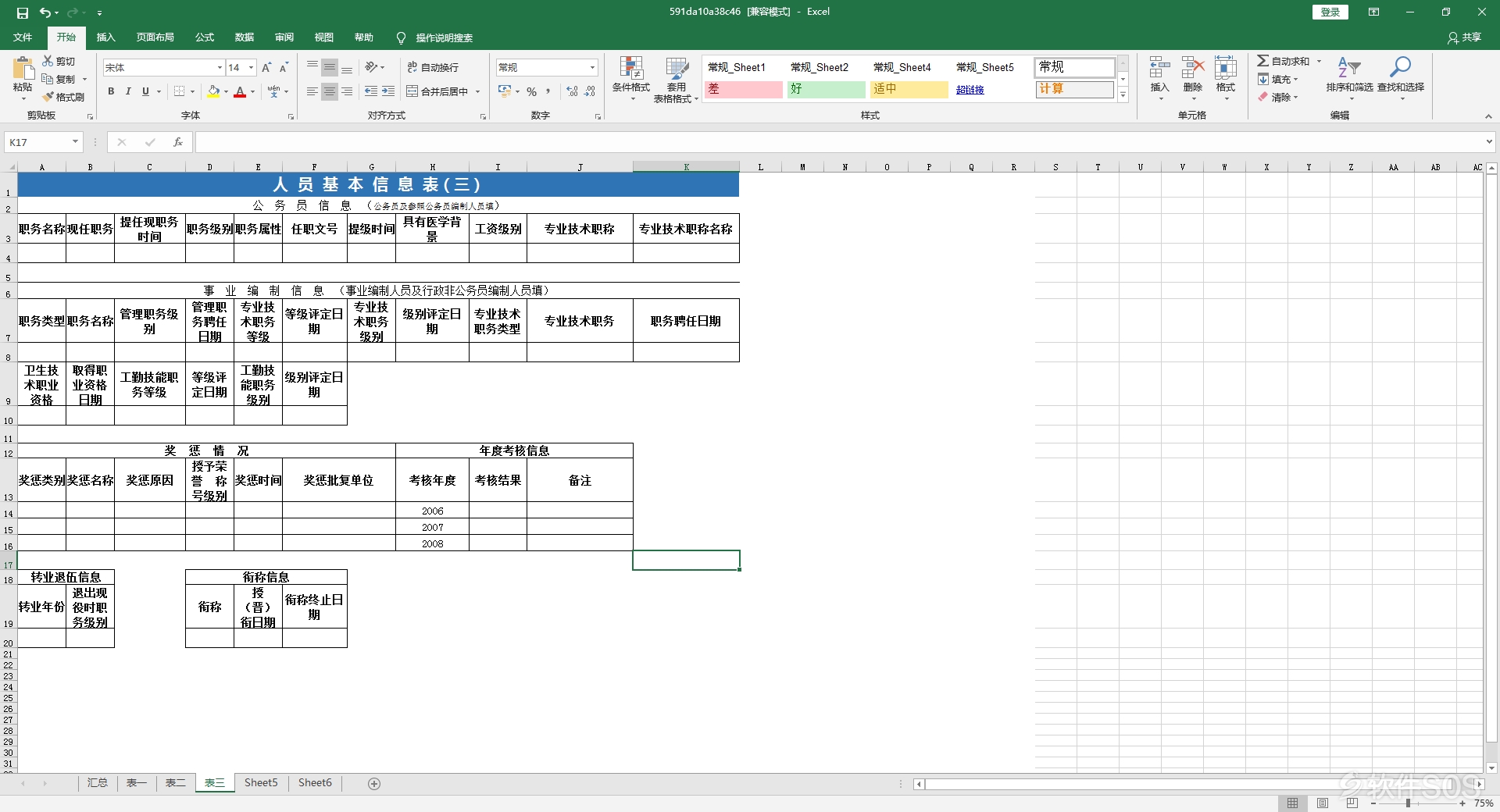Click the Cut scissors icon
The height and width of the screenshot is (812, 1500).
(x=48, y=61)
